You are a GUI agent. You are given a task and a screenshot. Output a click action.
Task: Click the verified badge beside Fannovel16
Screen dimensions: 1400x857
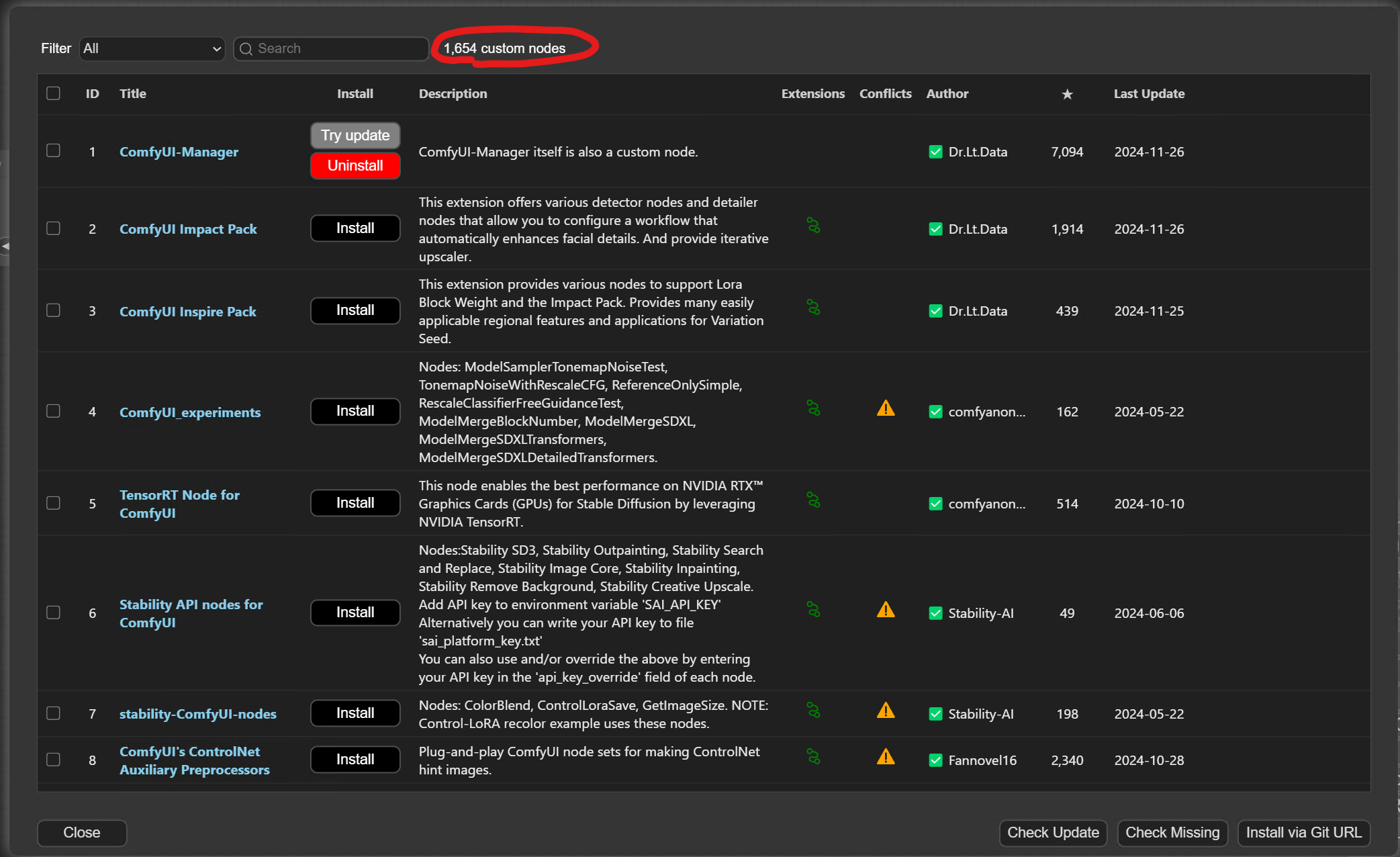coord(935,760)
